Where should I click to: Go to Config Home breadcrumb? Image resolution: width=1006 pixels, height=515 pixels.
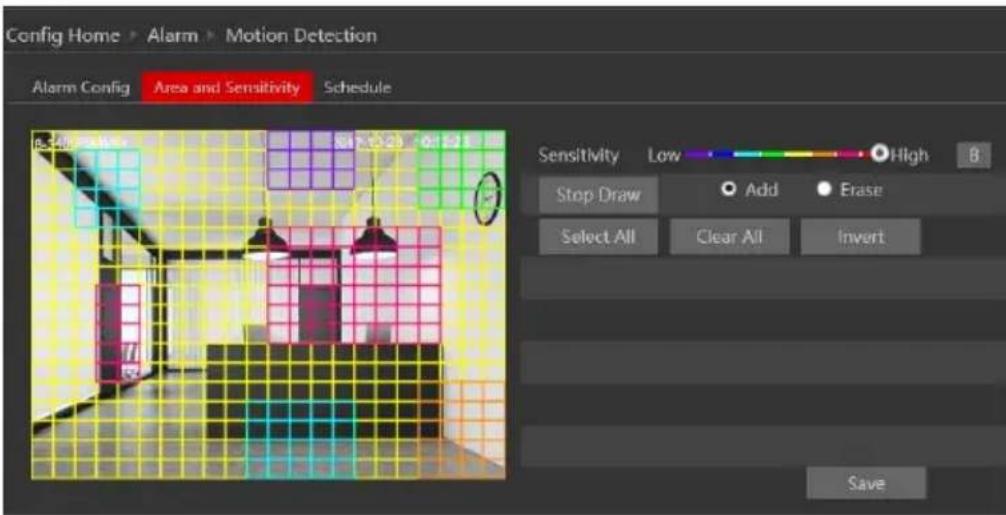(63, 35)
